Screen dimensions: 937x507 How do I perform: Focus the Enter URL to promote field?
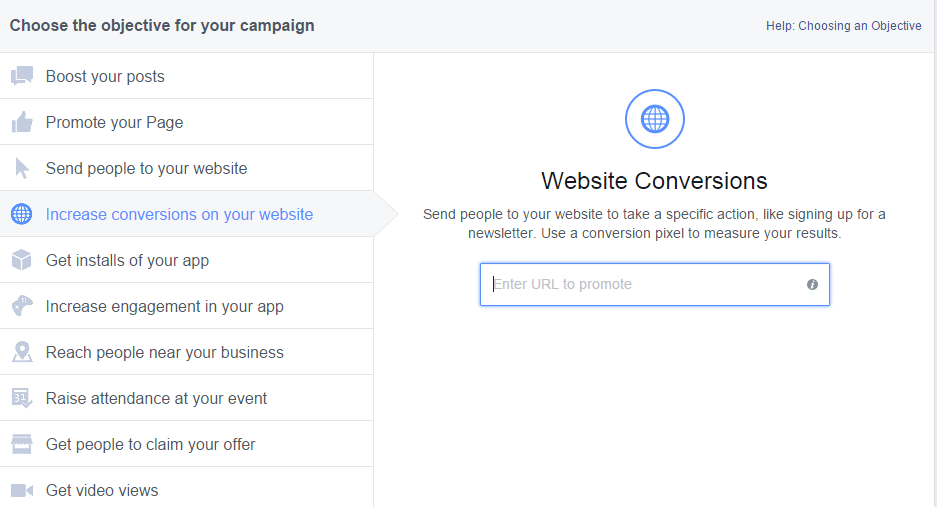645,285
